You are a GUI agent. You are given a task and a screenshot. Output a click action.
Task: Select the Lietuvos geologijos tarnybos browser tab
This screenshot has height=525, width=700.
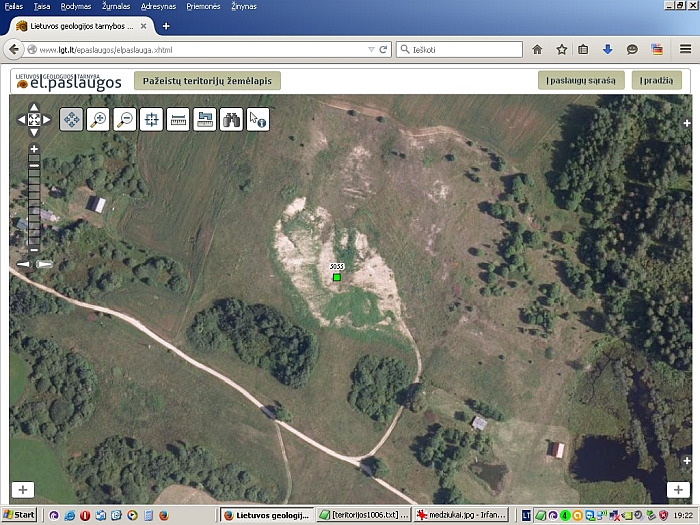(81, 26)
